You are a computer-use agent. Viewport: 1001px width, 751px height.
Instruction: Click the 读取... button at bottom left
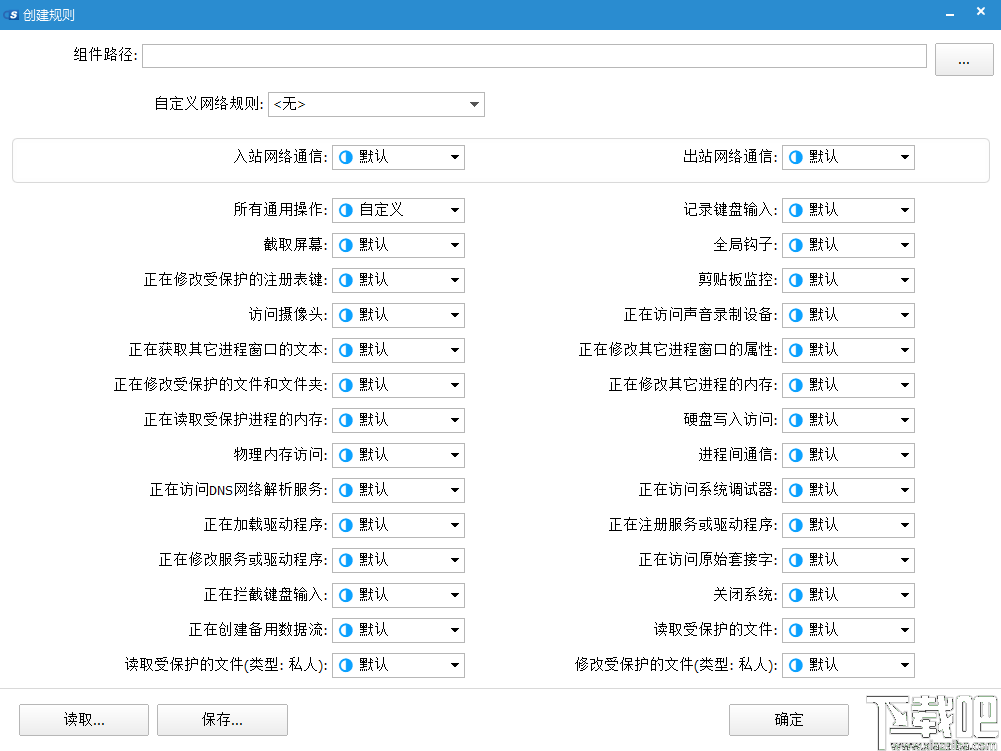pos(83,719)
